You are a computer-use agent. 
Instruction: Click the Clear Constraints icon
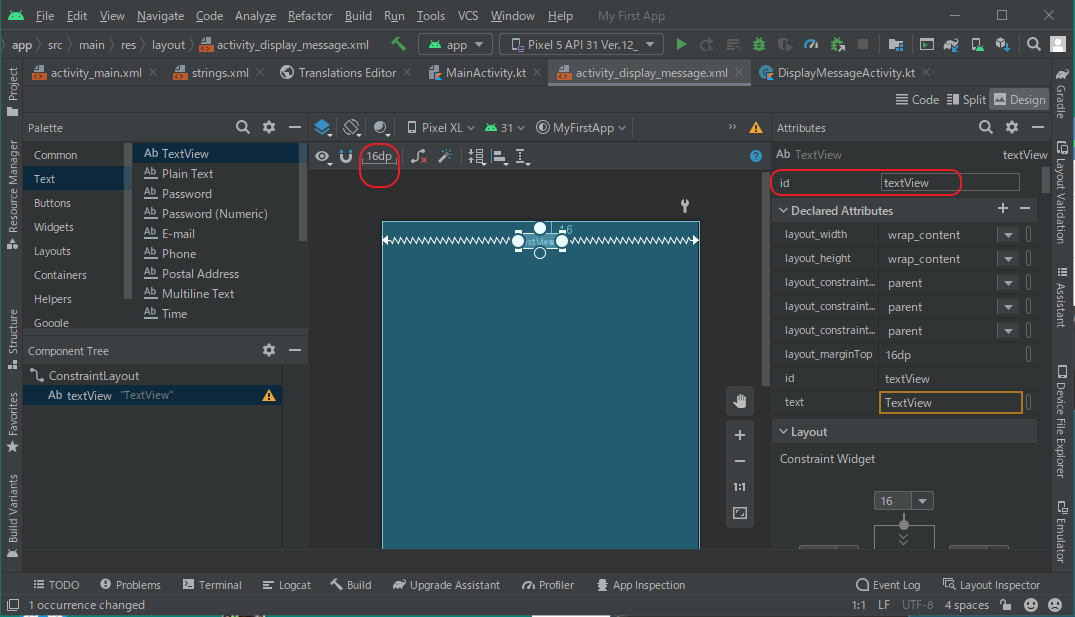pyautogui.click(x=420, y=156)
